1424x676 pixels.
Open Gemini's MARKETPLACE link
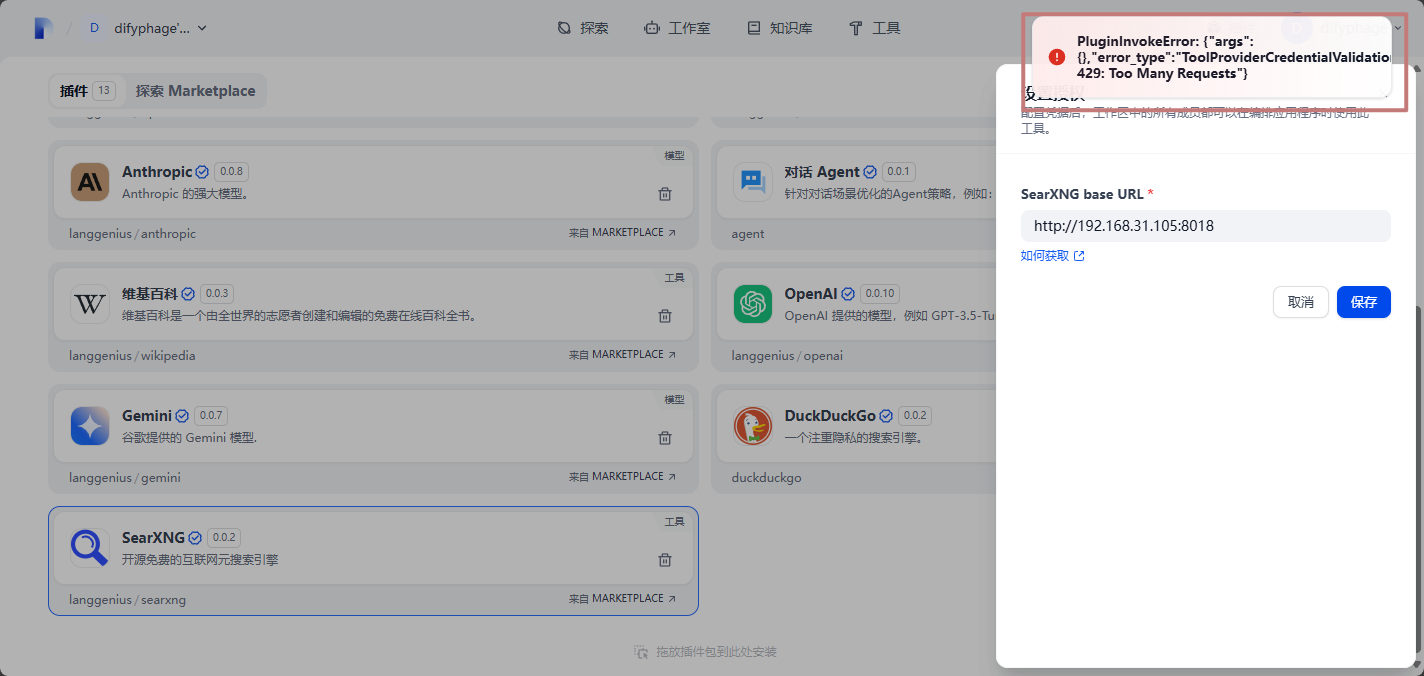[622, 477]
